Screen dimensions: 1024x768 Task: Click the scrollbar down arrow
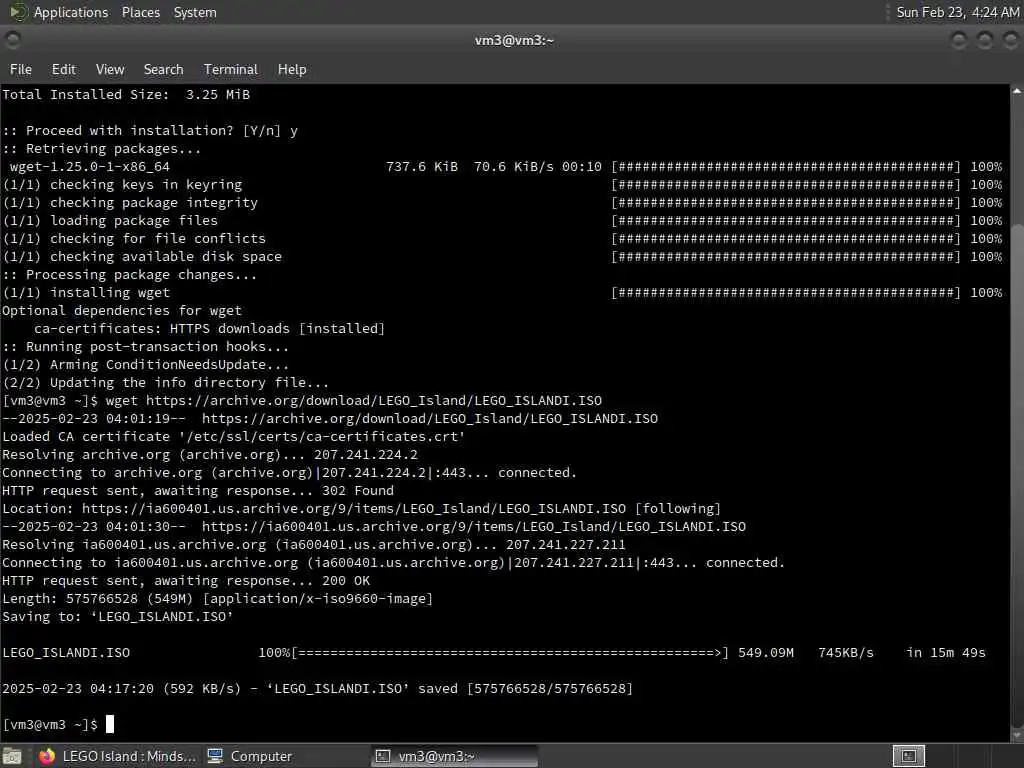click(1017, 735)
